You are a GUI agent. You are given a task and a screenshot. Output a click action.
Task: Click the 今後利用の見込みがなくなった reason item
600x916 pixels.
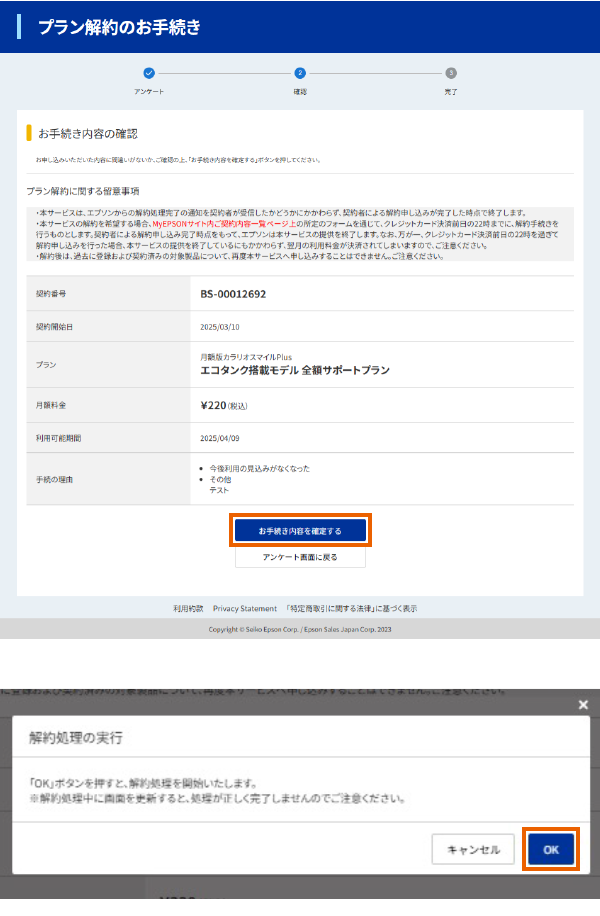[x=259, y=468]
